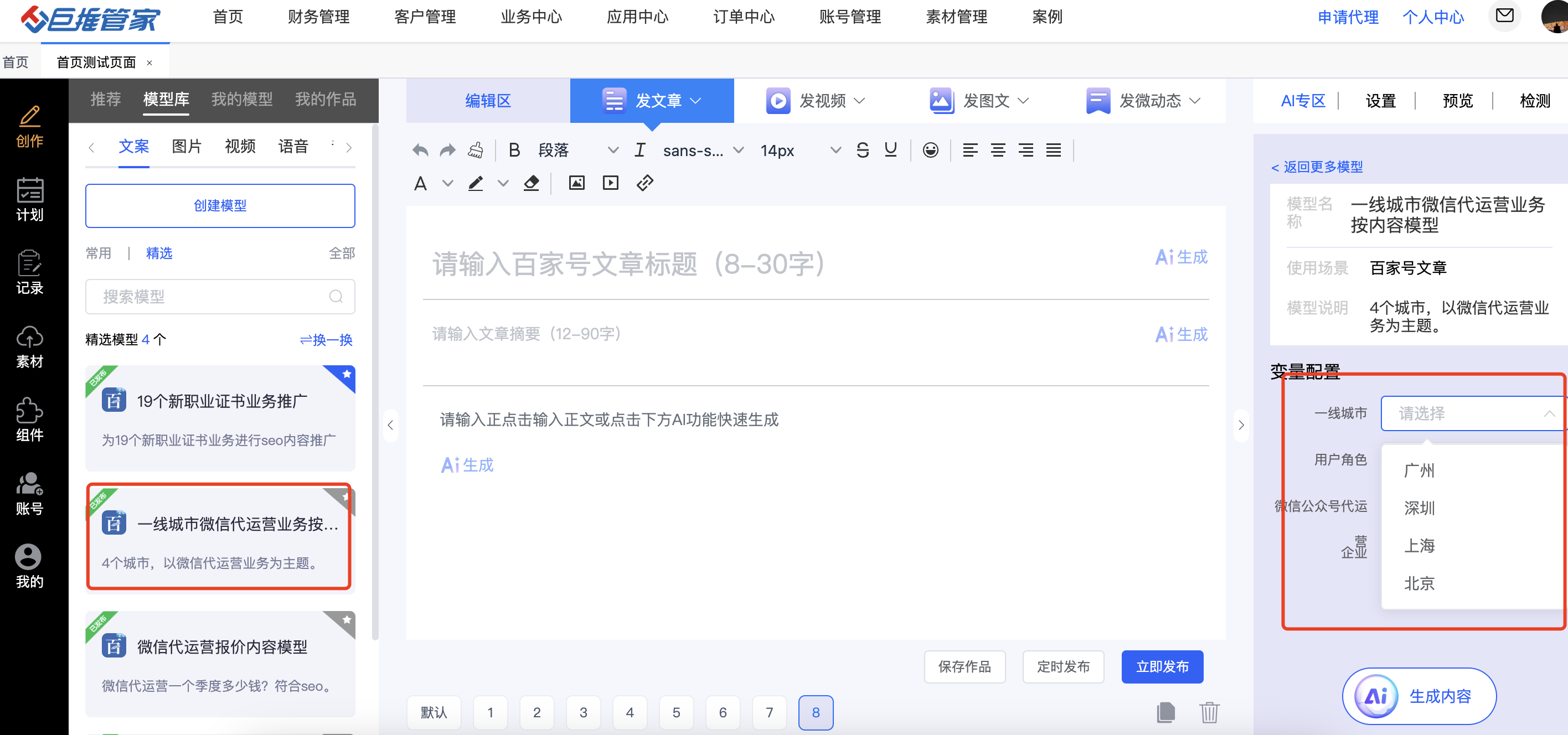Toggle bold formatting

tap(514, 151)
